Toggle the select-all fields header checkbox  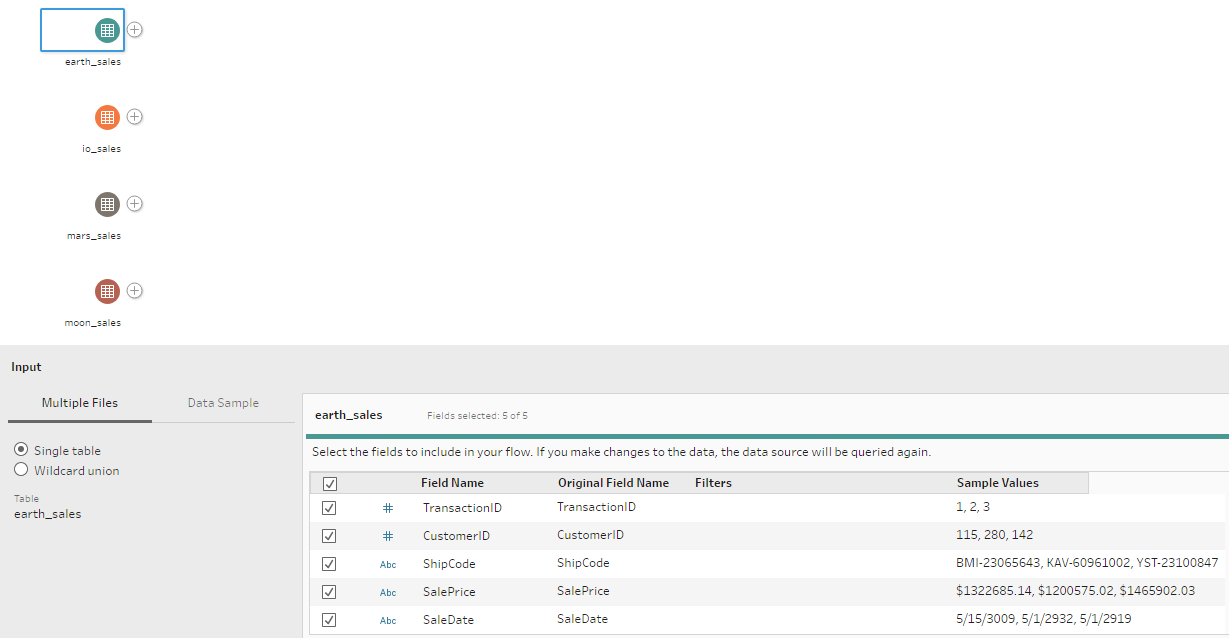click(329, 482)
